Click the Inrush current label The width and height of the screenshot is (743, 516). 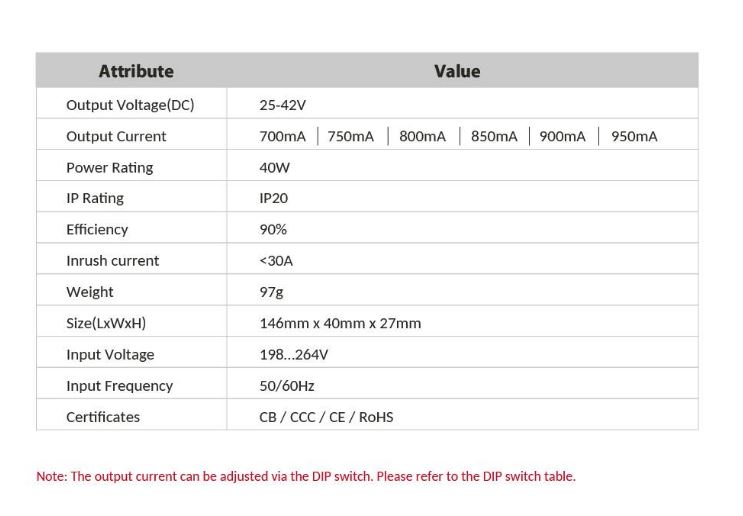coord(113,260)
